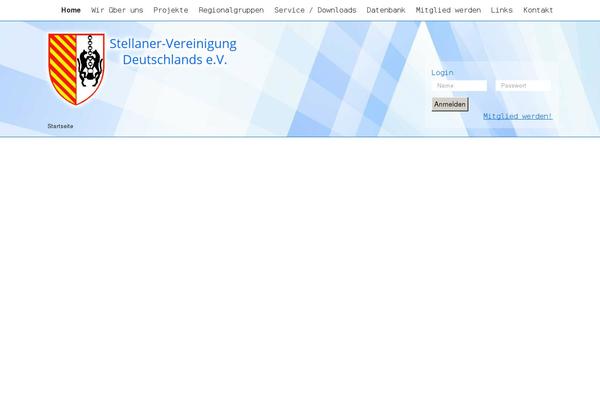Select Mitglied werden in top navigation

(448, 10)
